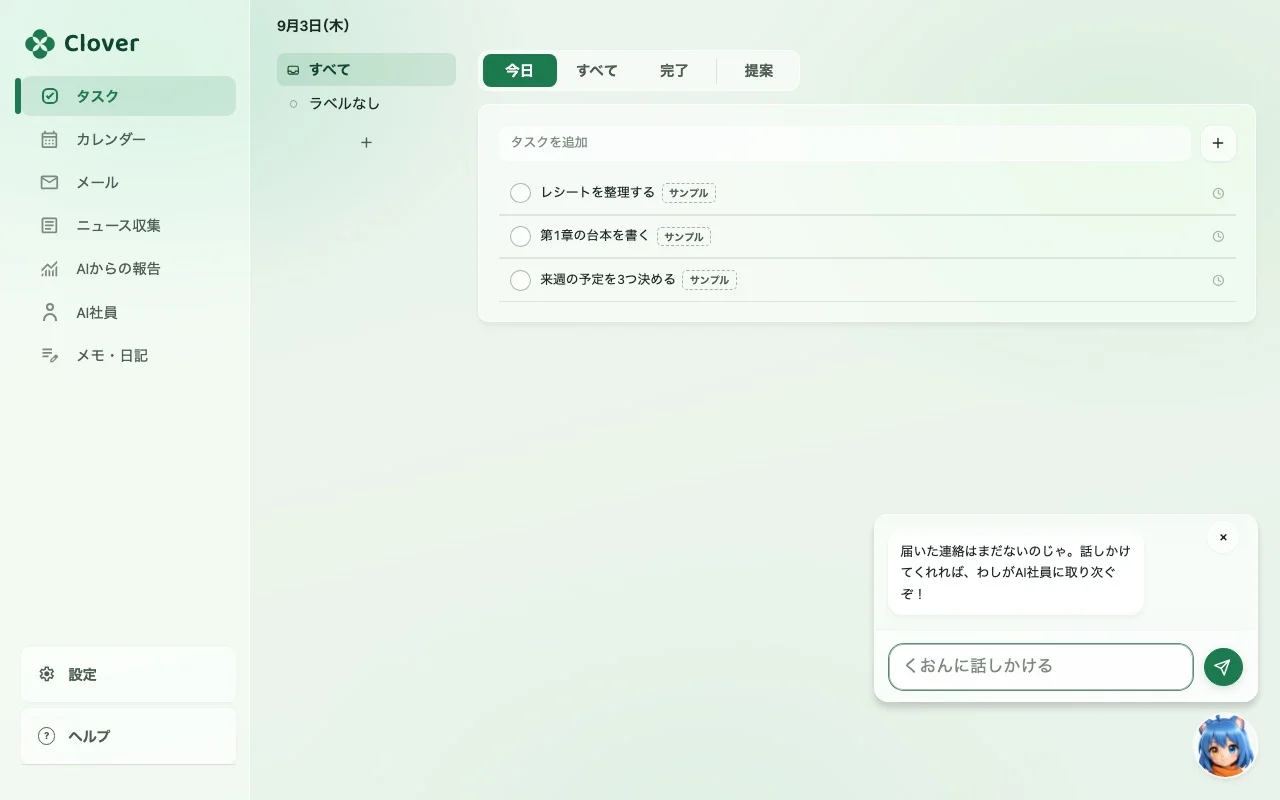Open メモ・日記 in the sidebar
1280x800 pixels.
pos(128,355)
